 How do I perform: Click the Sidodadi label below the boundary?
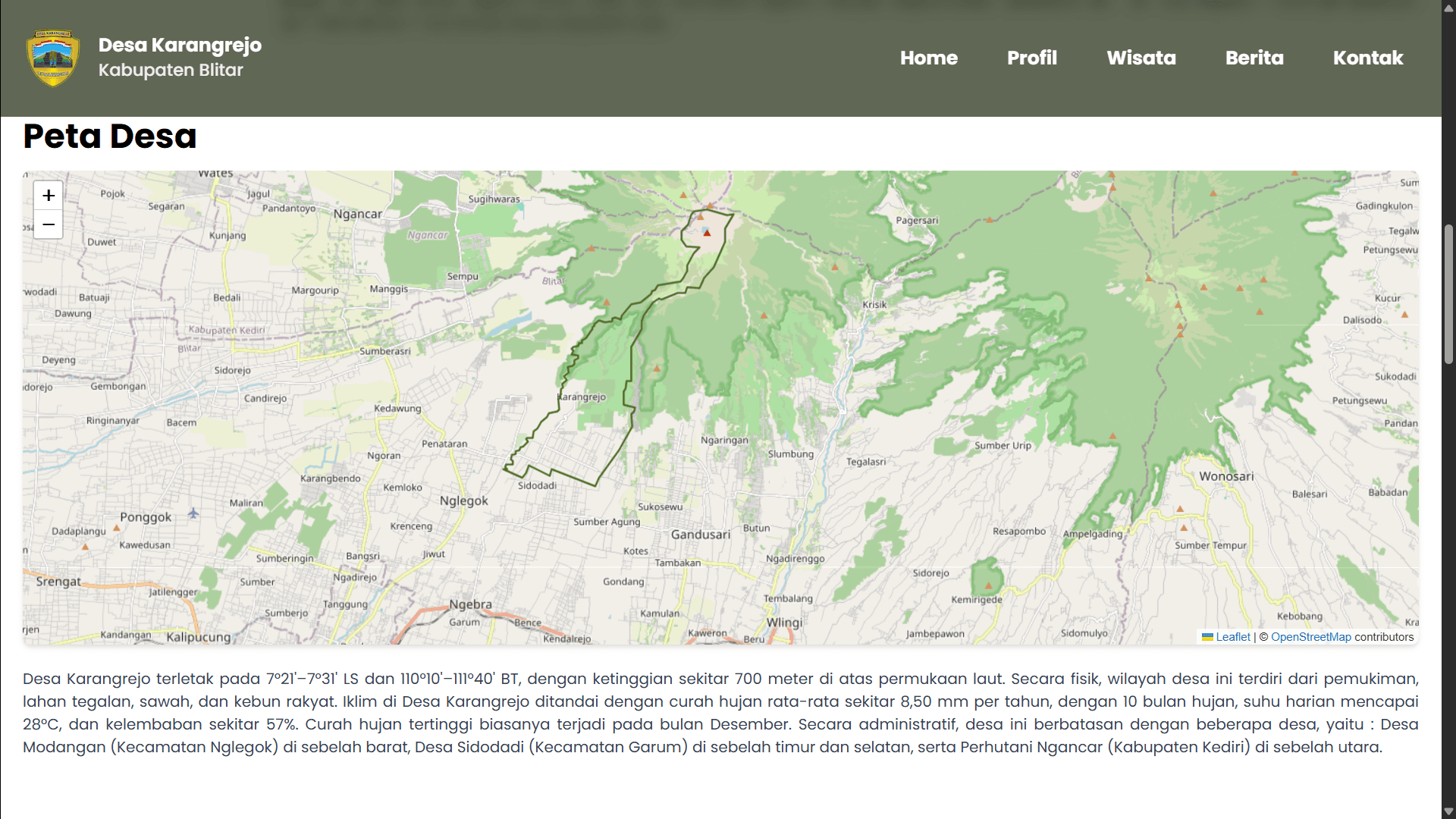(x=537, y=485)
